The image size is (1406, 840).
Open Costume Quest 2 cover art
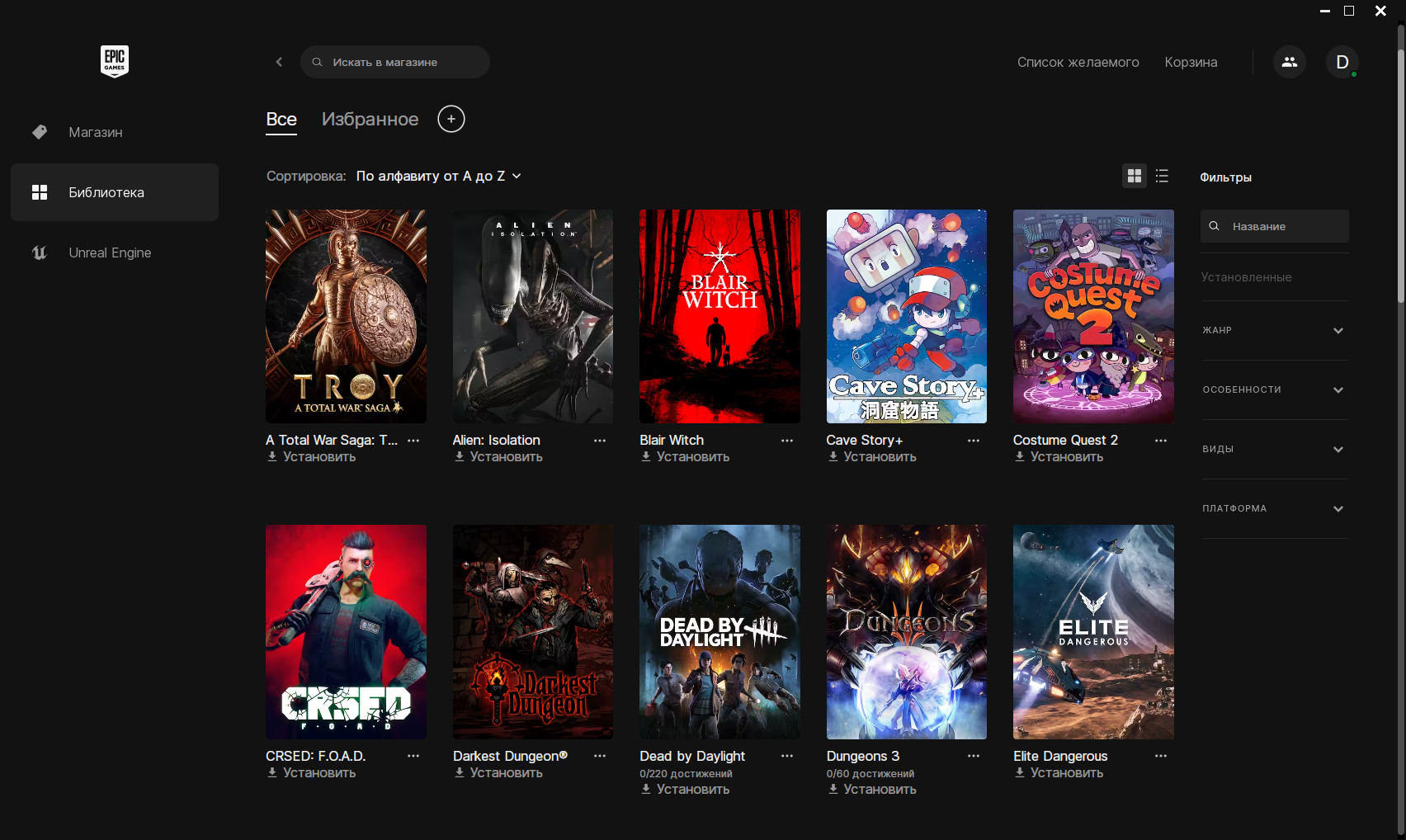[1093, 316]
